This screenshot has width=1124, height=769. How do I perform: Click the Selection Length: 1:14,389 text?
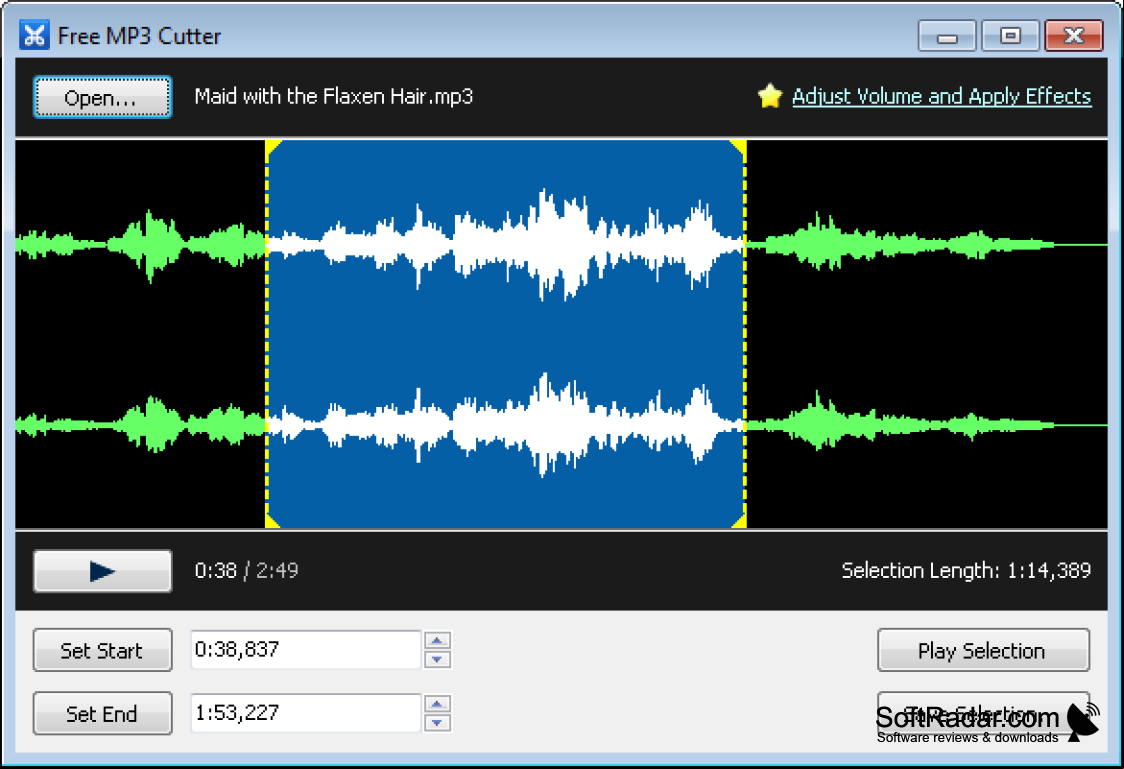tap(966, 570)
